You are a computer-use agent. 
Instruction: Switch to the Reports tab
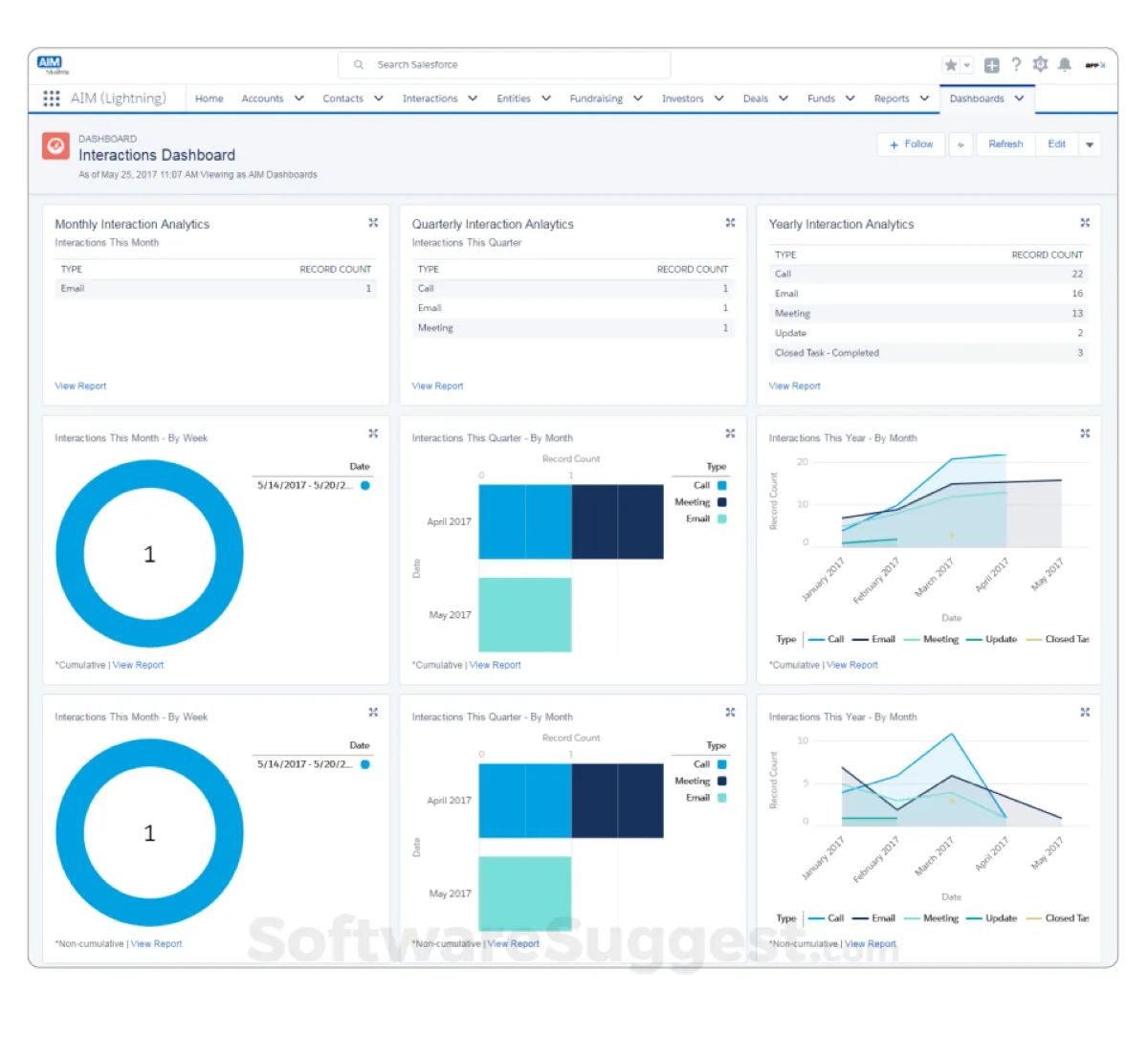tap(892, 99)
